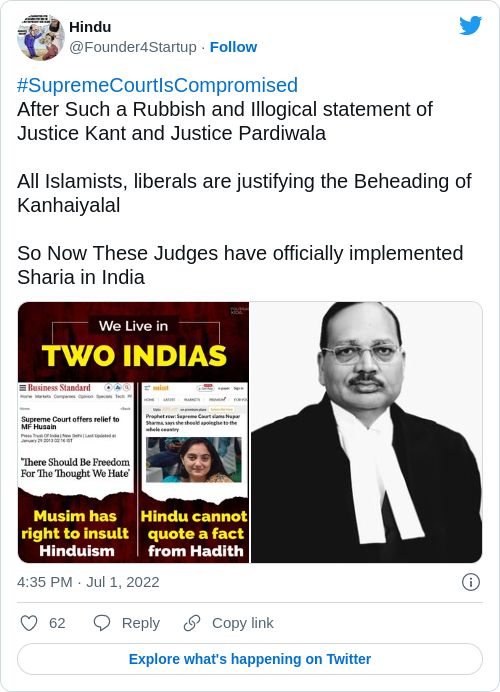Follow the @Founder4Startup account

(x=233, y=47)
